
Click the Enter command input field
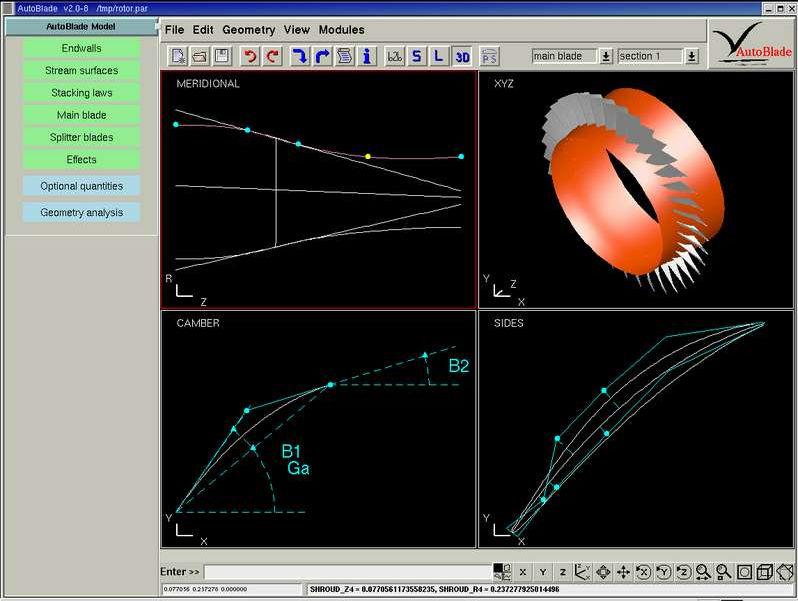point(348,572)
